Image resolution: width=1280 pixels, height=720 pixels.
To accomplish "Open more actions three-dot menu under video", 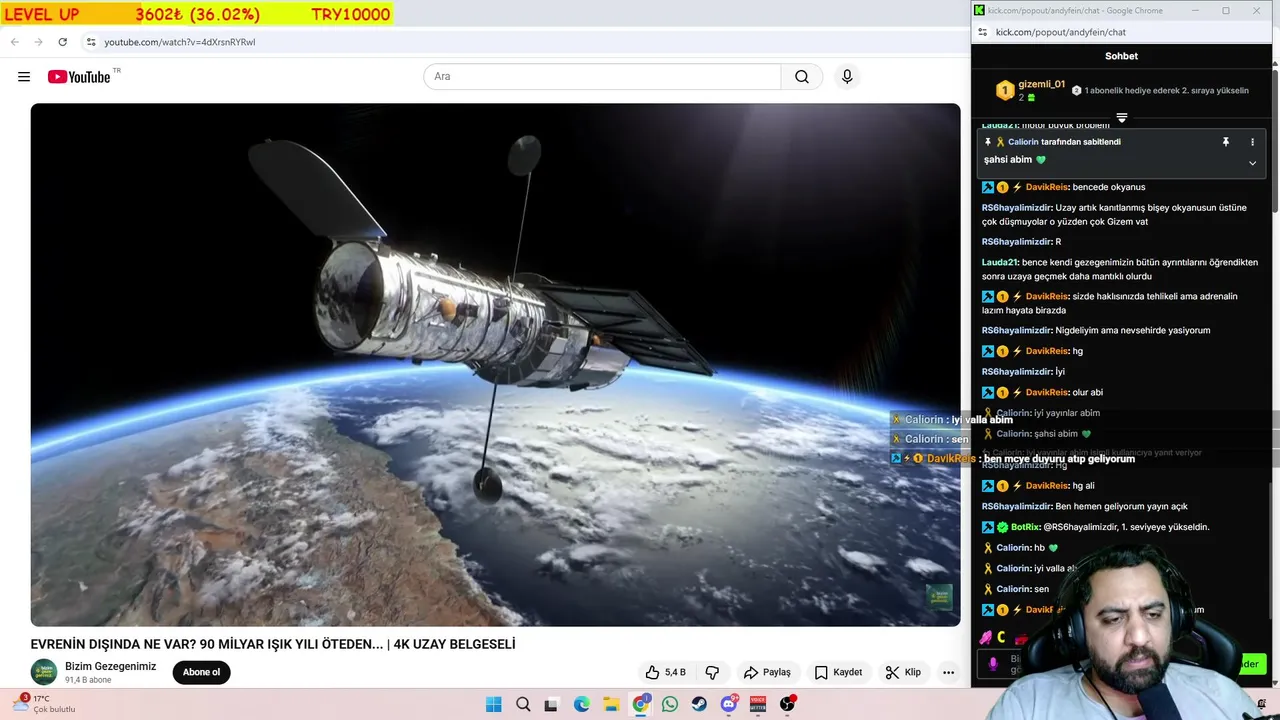I will click(x=948, y=672).
